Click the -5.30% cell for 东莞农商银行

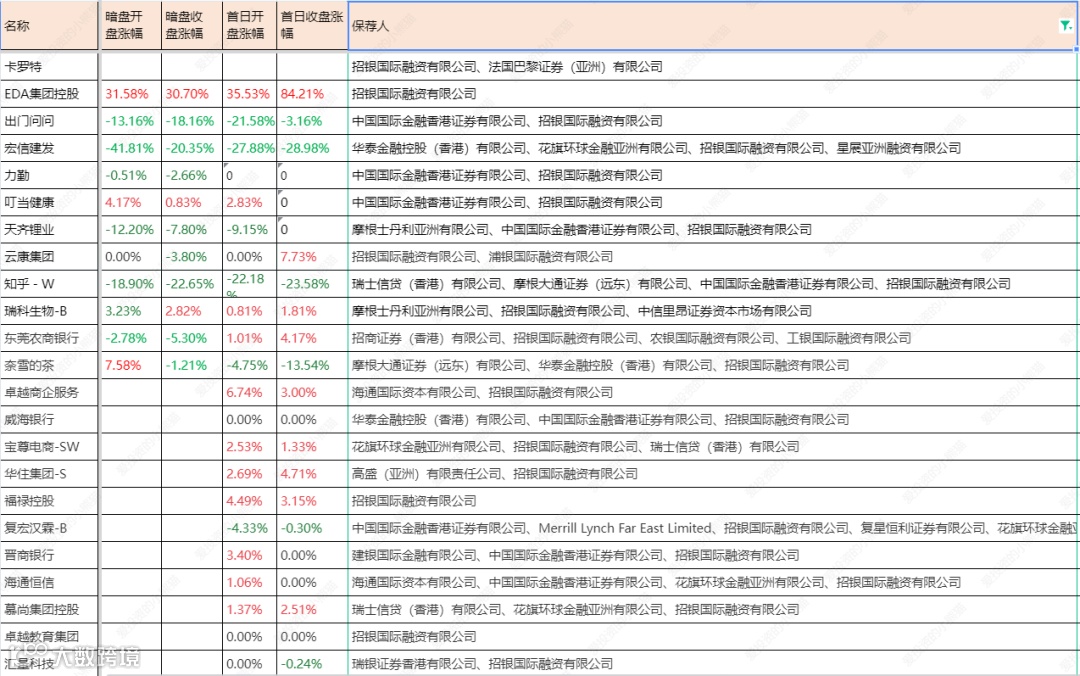pos(191,338)
